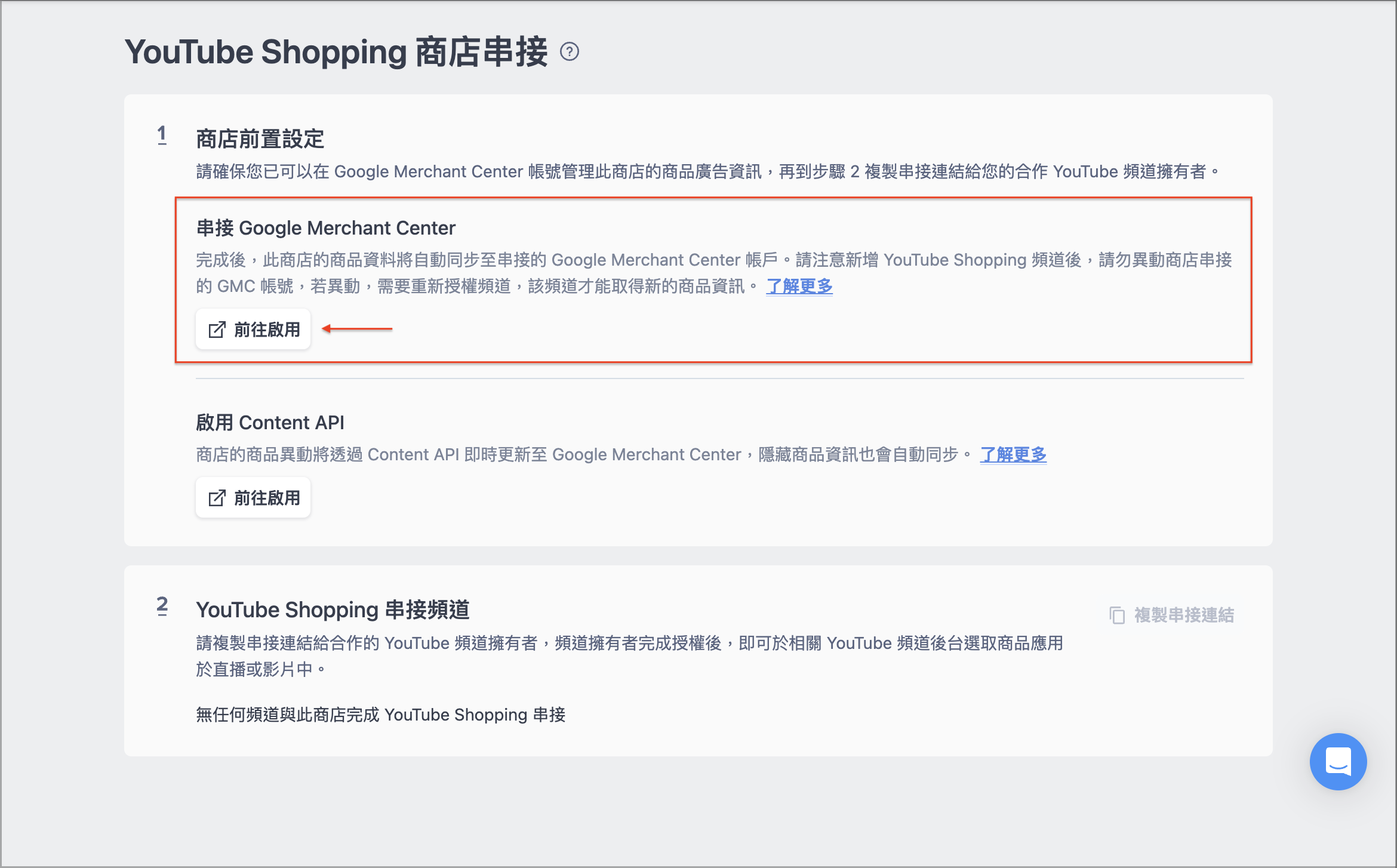Click the help question mark icon beside title
The height and width of the screenshot is (868, 1397).
point(570,52)
